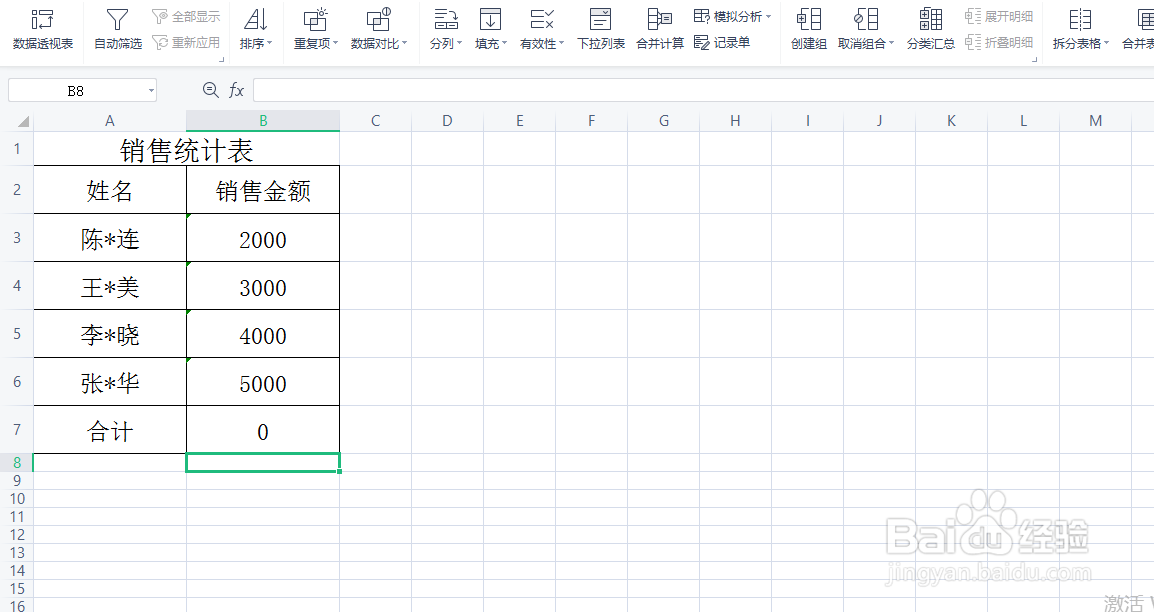This screenshot has height=612, width=1154.
Task: Click the zoom magnifier icon beside fx
Action: (x=210, y=90)
